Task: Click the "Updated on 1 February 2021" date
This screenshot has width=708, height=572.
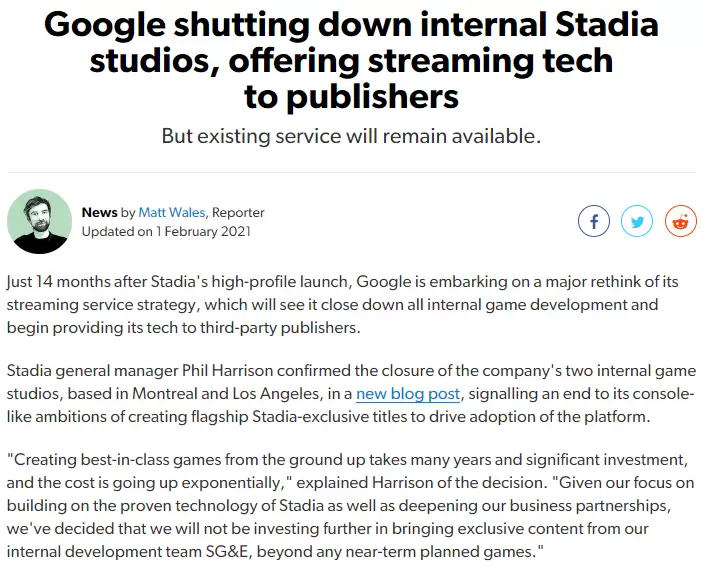Action: tap(166, 232)
